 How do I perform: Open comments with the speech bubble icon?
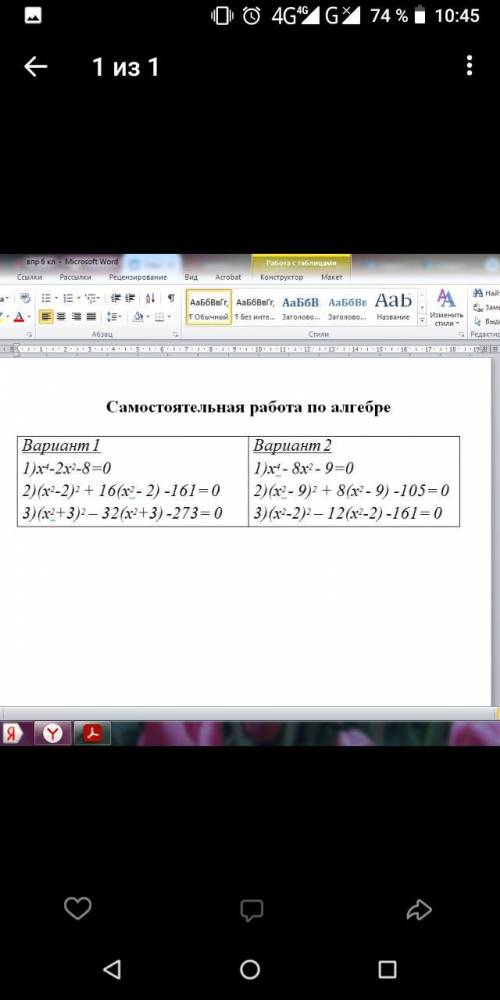(251, 910)
